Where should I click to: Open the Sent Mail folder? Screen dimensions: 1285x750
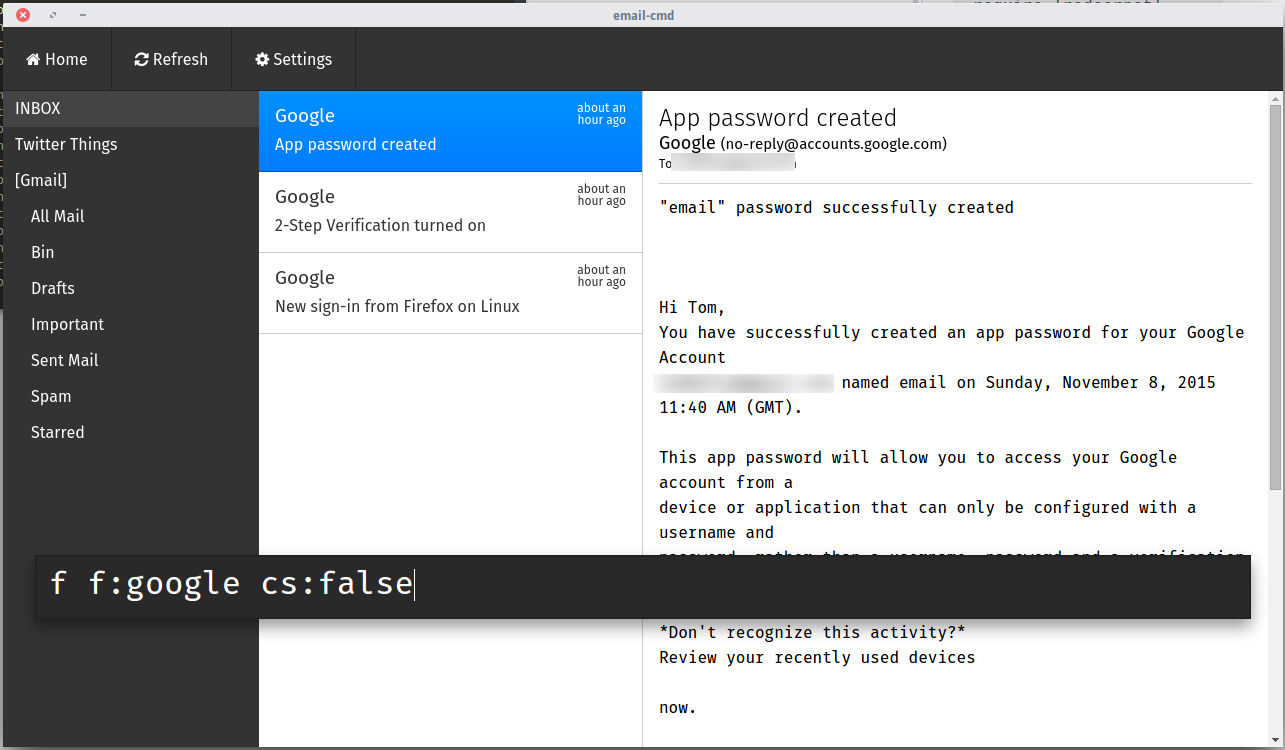coord(130,360)
